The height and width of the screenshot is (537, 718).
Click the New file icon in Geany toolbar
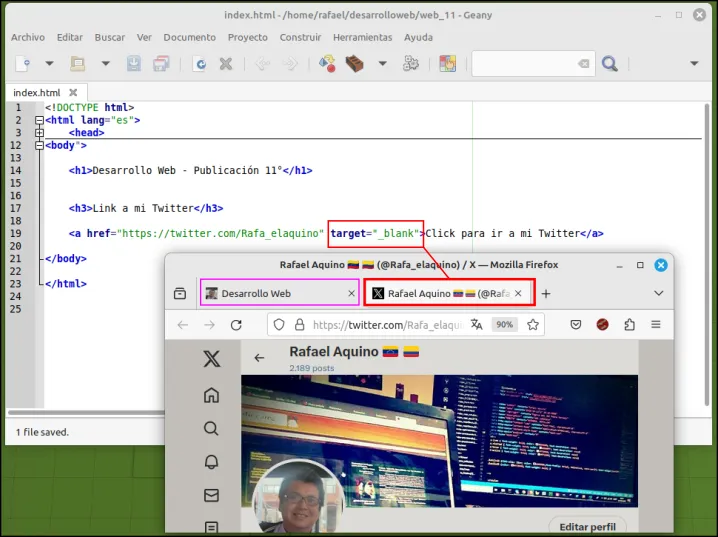pyautogui.click(x=22, y=64)
